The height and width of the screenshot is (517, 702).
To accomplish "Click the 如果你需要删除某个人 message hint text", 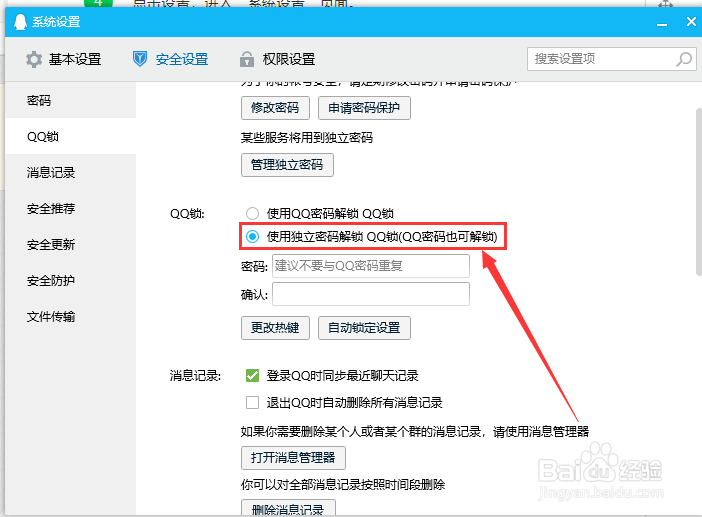I will click(415, 432).
